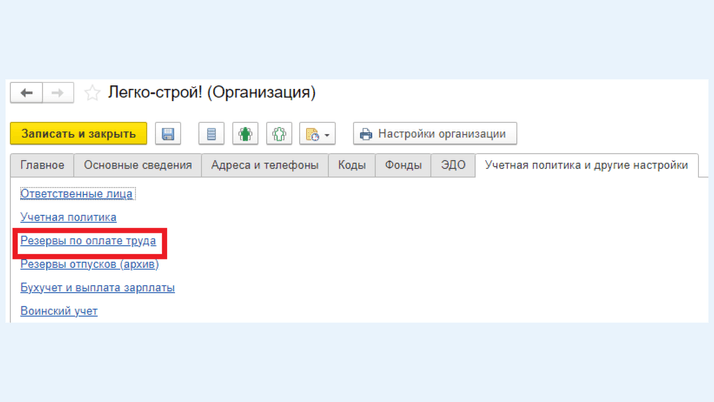
Task: Select the Коды tab
Action: (352, 165)
